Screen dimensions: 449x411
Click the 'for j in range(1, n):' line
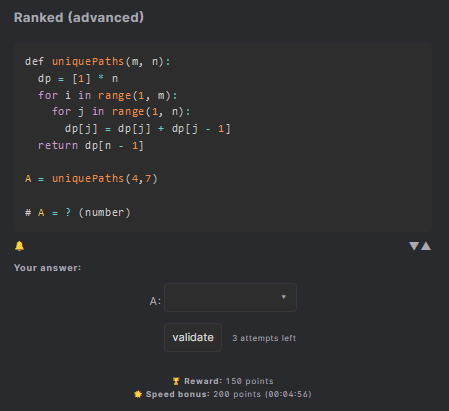coord(121,112)
